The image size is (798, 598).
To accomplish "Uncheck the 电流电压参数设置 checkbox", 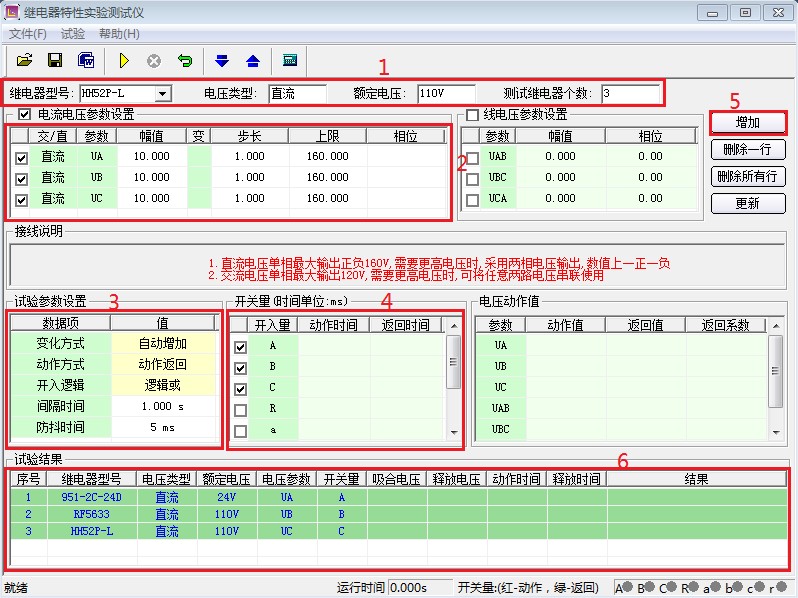I will point(25,115).
